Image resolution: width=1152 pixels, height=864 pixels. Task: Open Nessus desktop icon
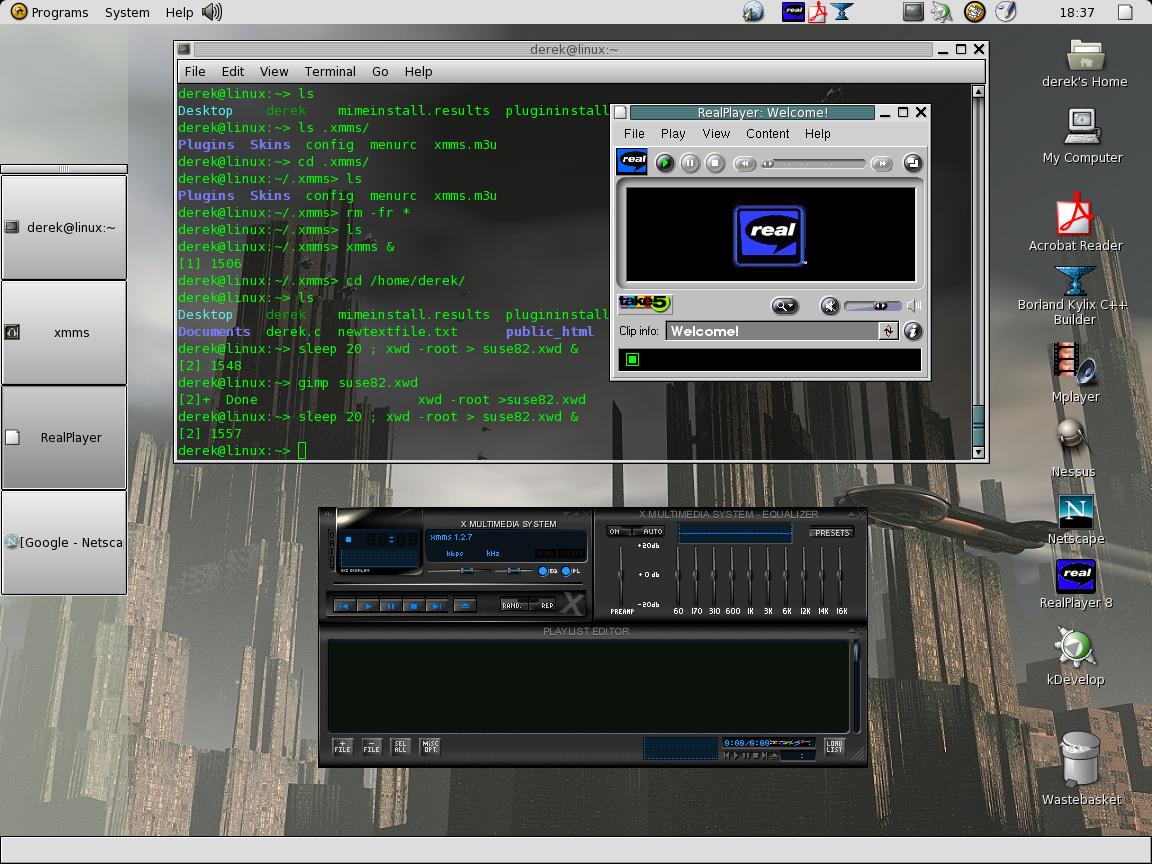(1072, 448)
